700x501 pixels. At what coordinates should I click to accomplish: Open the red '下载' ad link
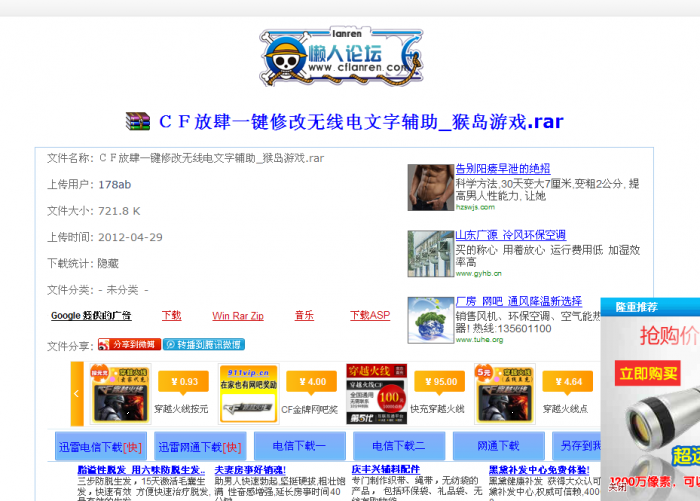pyautogui.click(x=171, y=316)
